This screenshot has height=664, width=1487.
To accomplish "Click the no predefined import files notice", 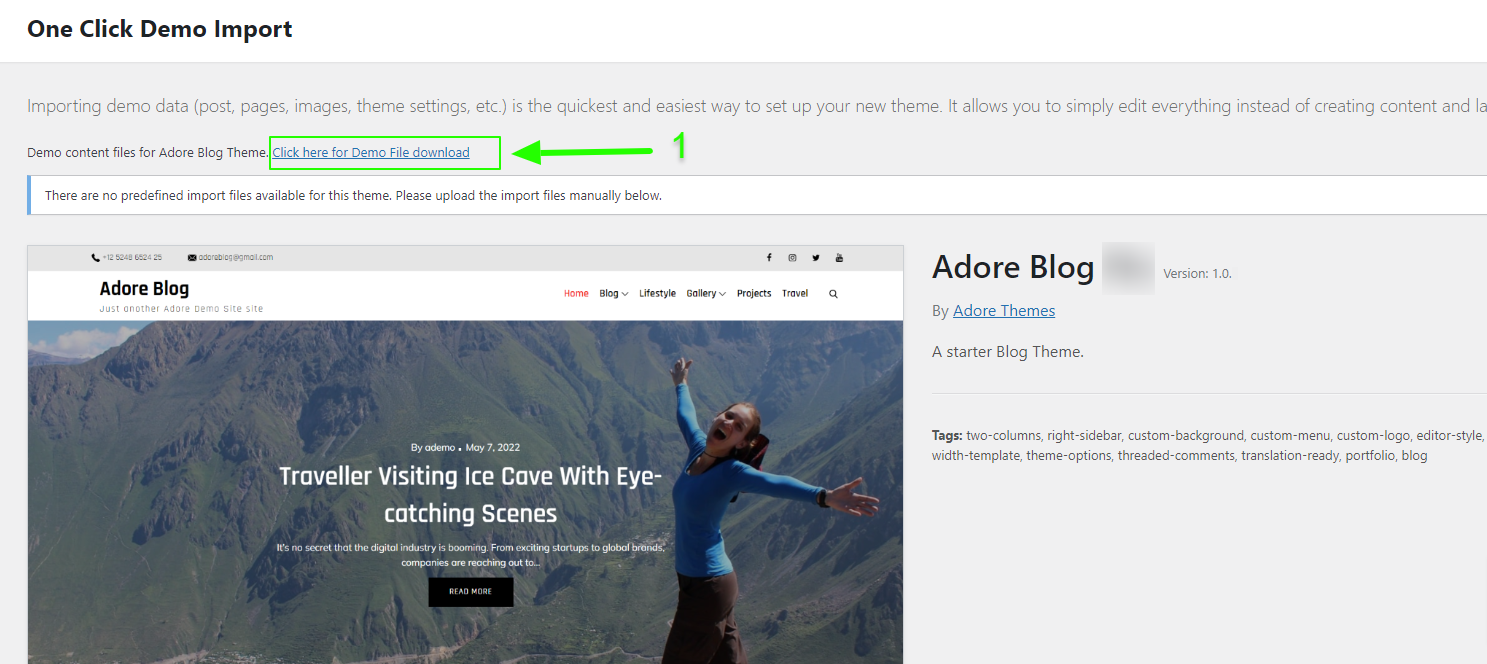I will point(757,195).
